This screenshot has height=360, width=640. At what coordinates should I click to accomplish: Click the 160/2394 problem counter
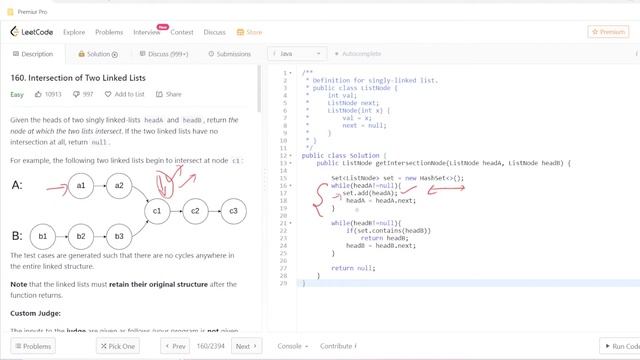pyautogui.click(x=211, y=346)
